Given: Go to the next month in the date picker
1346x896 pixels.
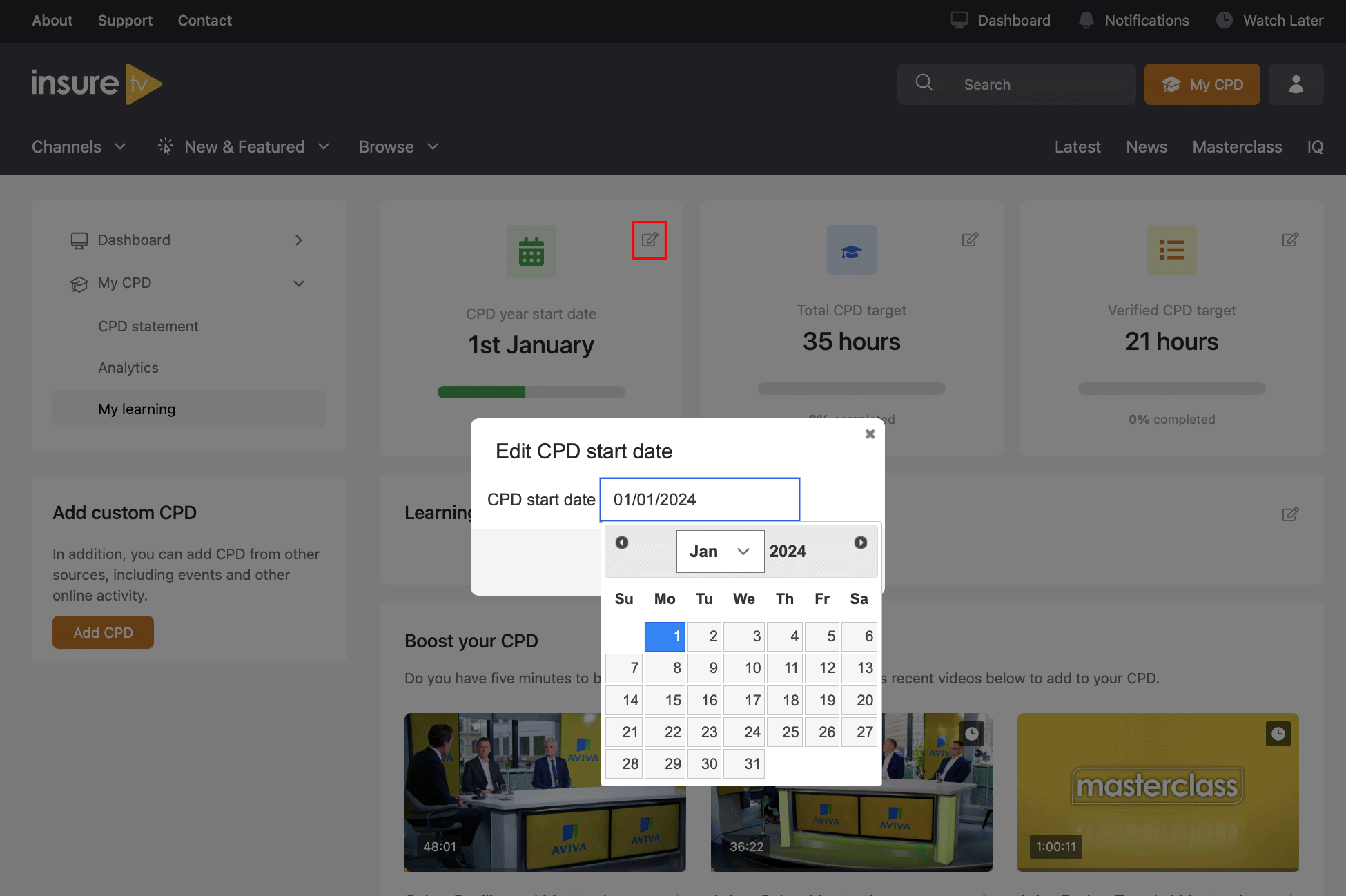Looking at the screenshot, I should pyautogui.click(x=860, y=543).
